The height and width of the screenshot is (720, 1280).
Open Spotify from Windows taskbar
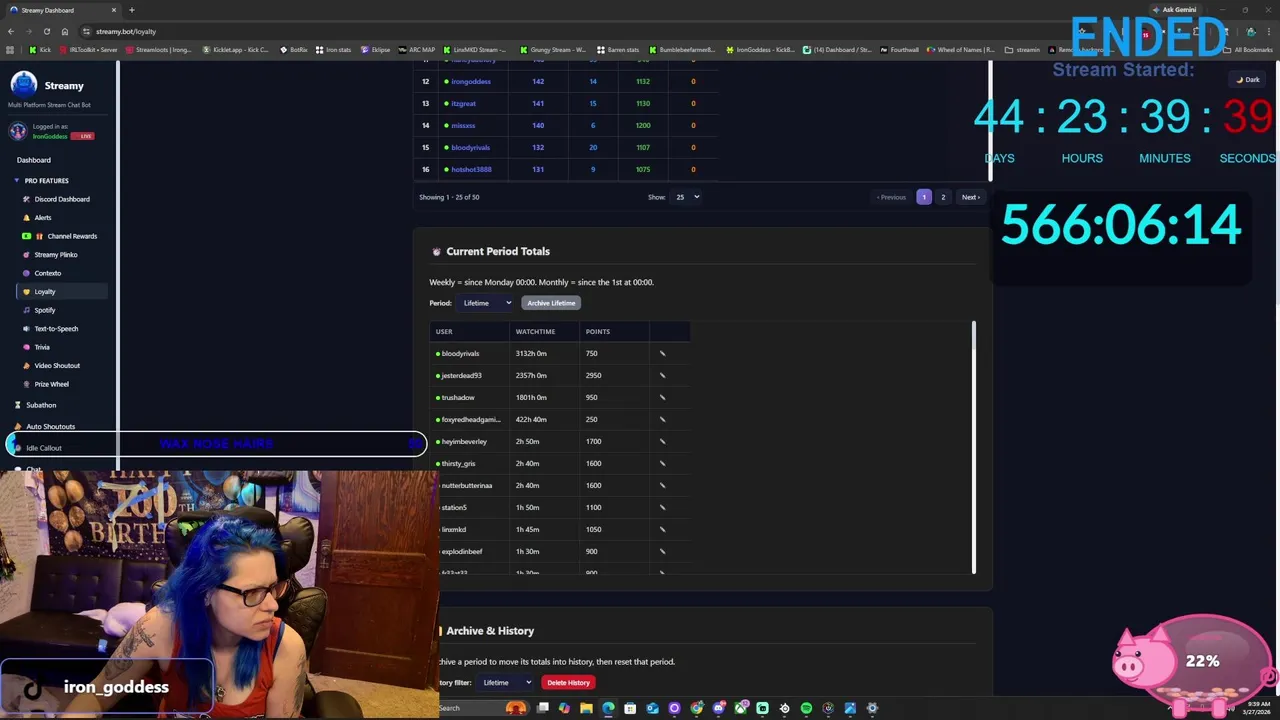806,708
